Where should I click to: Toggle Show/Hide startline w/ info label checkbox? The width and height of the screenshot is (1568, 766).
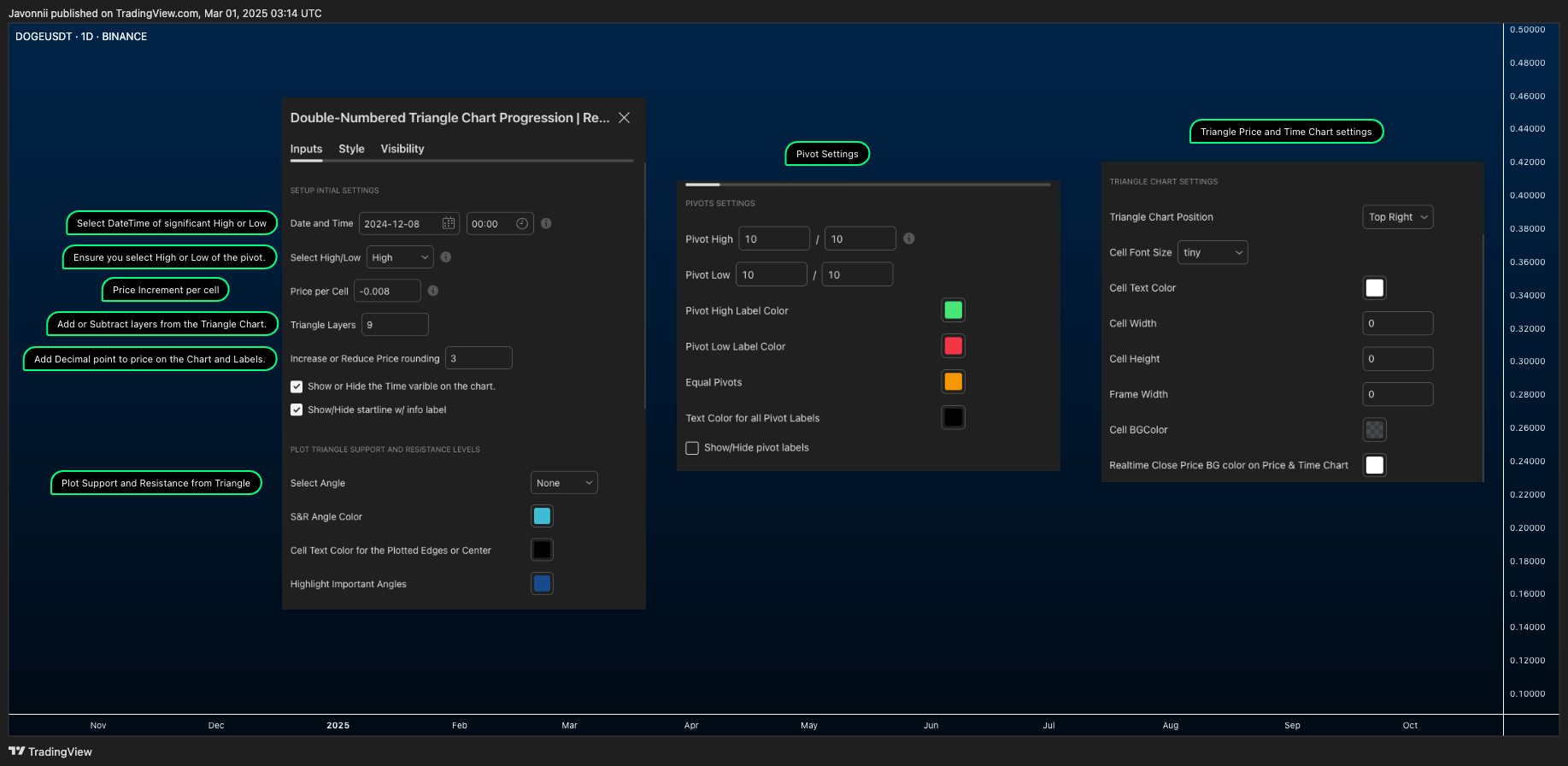click(x=297, y=410)
